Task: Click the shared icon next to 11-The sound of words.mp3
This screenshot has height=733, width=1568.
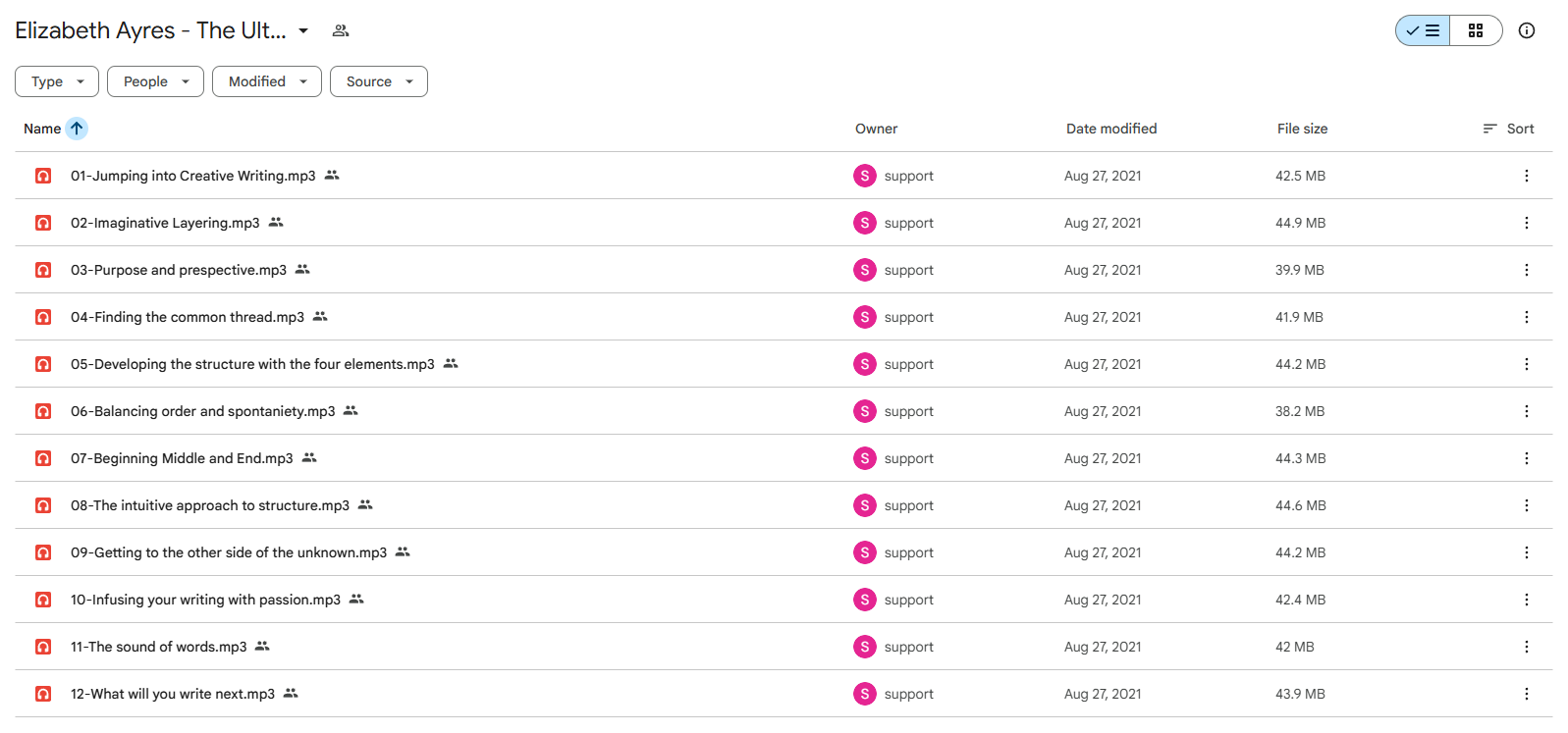Action: click(x=262, y=646)
